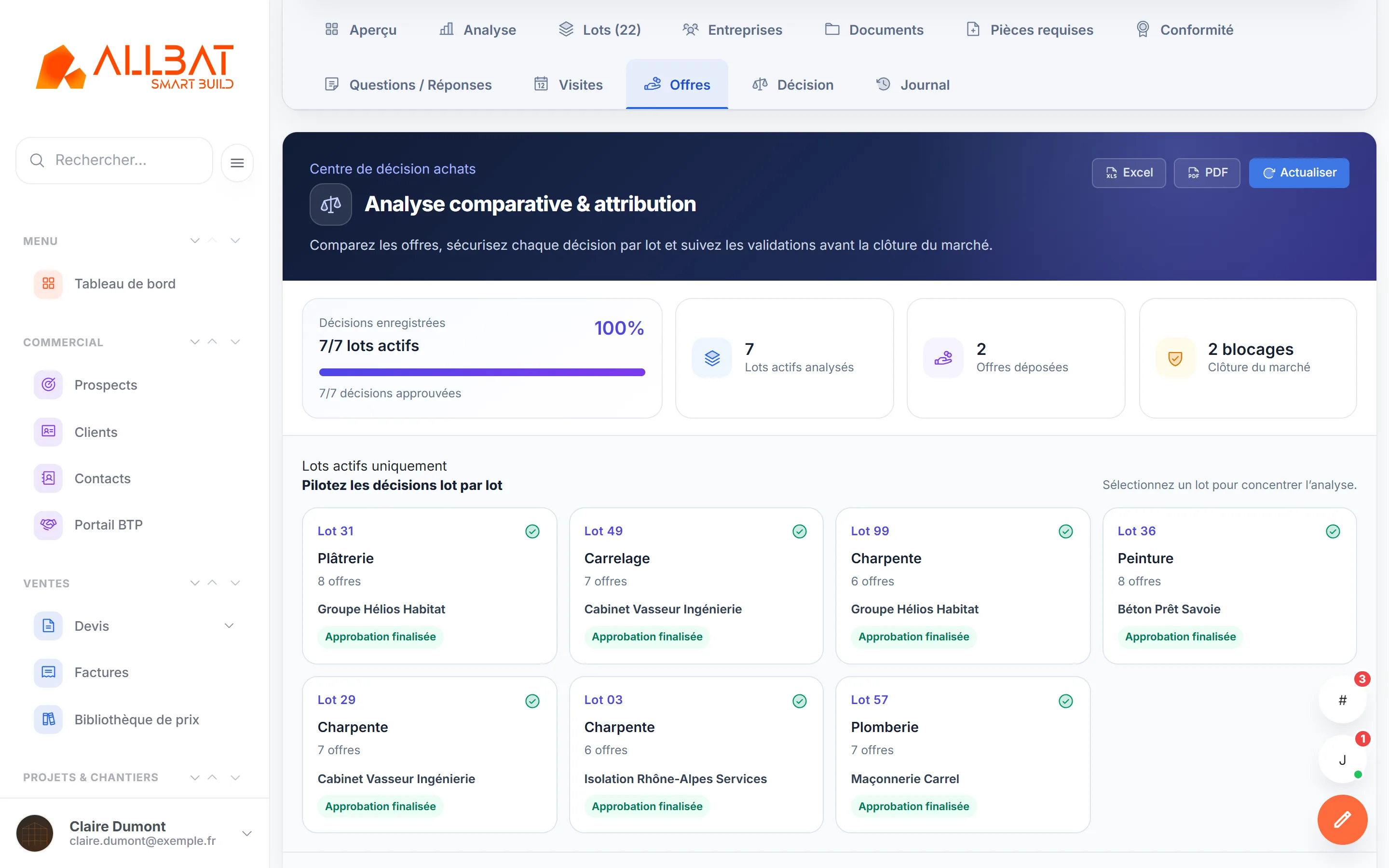Screen dimensions: 1389x868
Task: Open the Conformité tab
Action: (1185, 30)
